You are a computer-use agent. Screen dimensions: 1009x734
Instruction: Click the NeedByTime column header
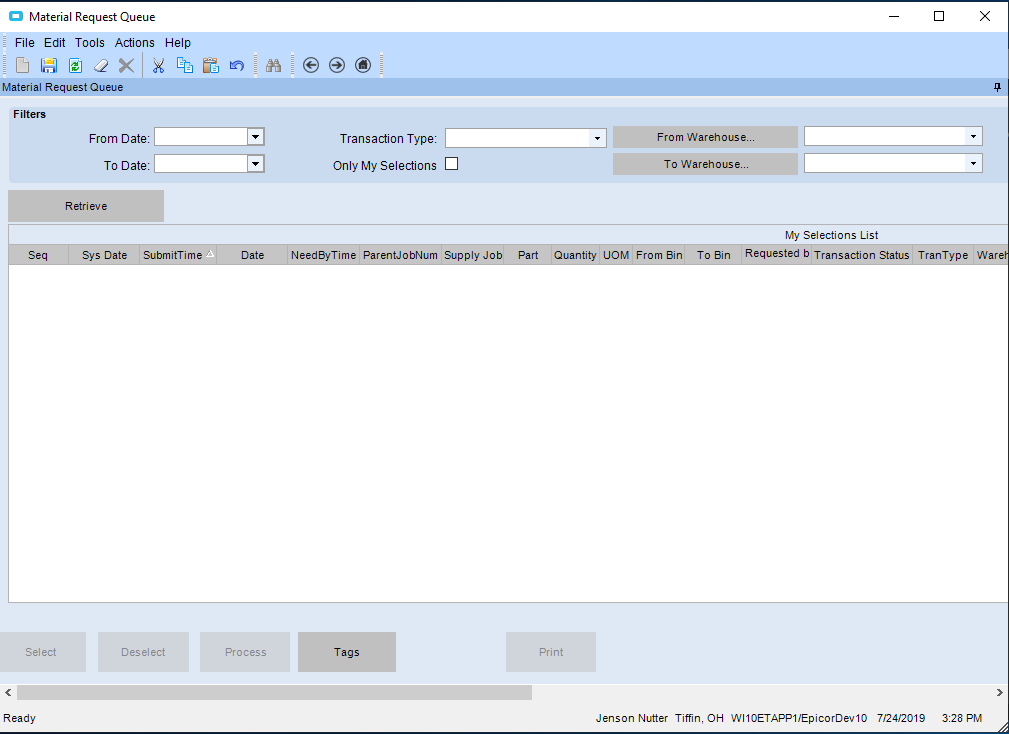323,255
